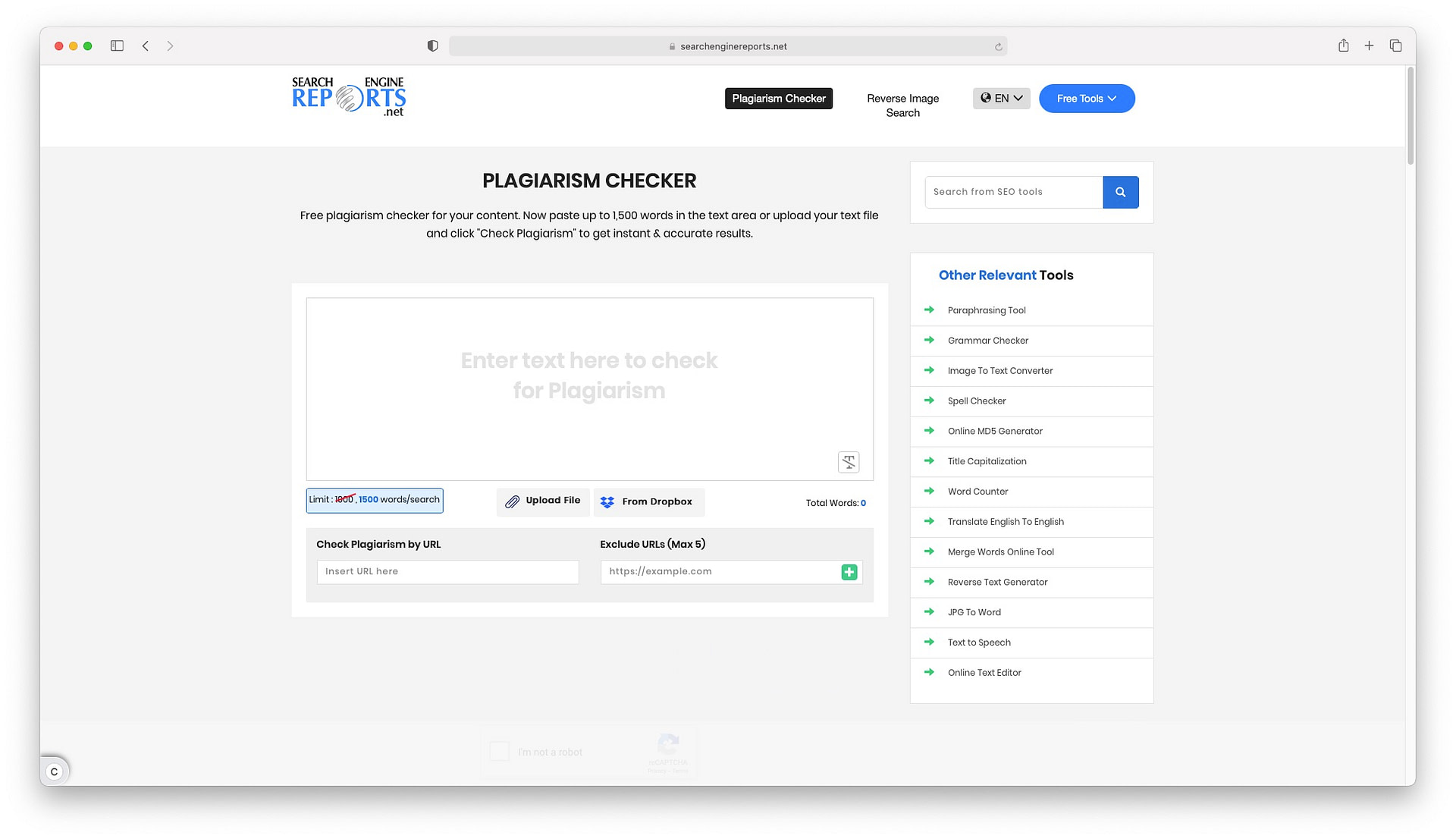Click the Insert URL here input field
Viewport: 1456px width, 839px height.
pyautogui.click(x=447, y=571)
